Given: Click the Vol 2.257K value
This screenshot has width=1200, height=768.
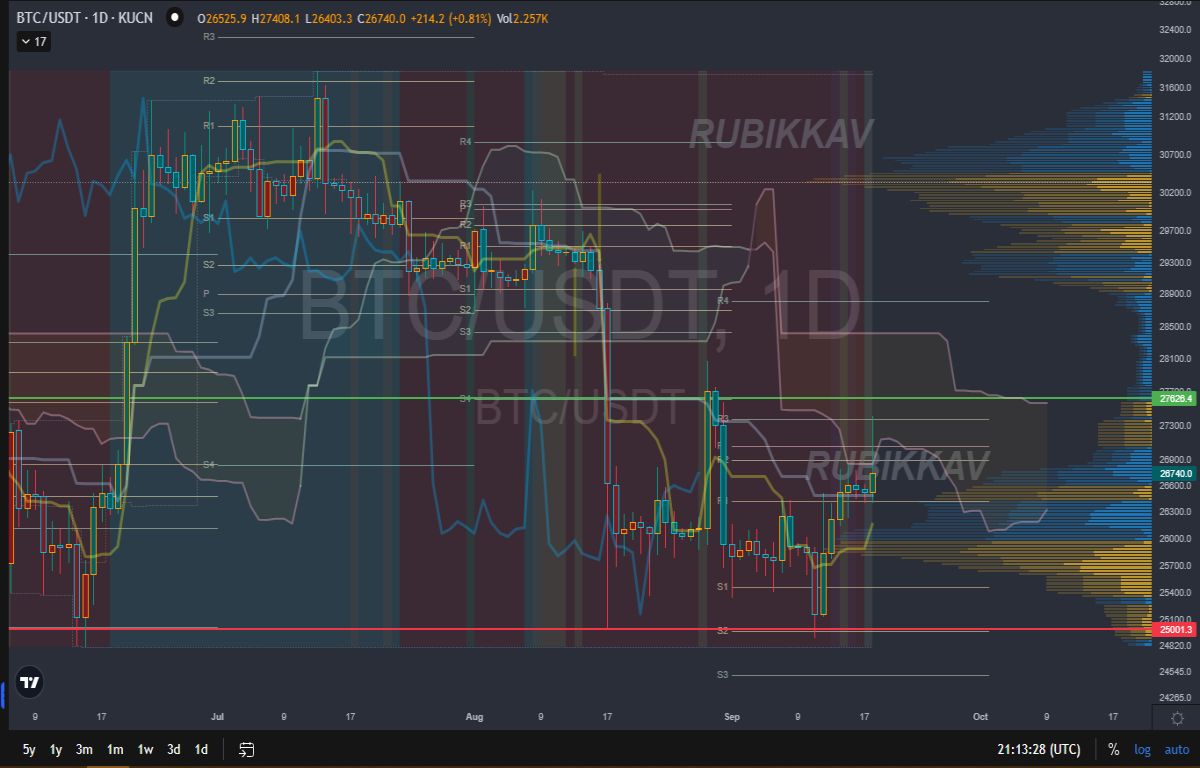Looking at the screenshot, I should pos(524,19).
